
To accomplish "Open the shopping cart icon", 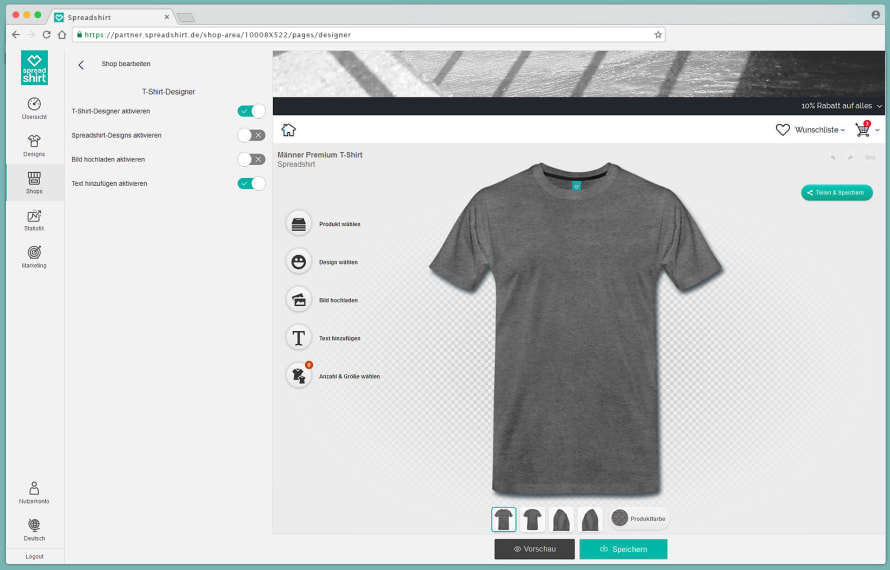I will pyautogui.click(x=863, y=129).
